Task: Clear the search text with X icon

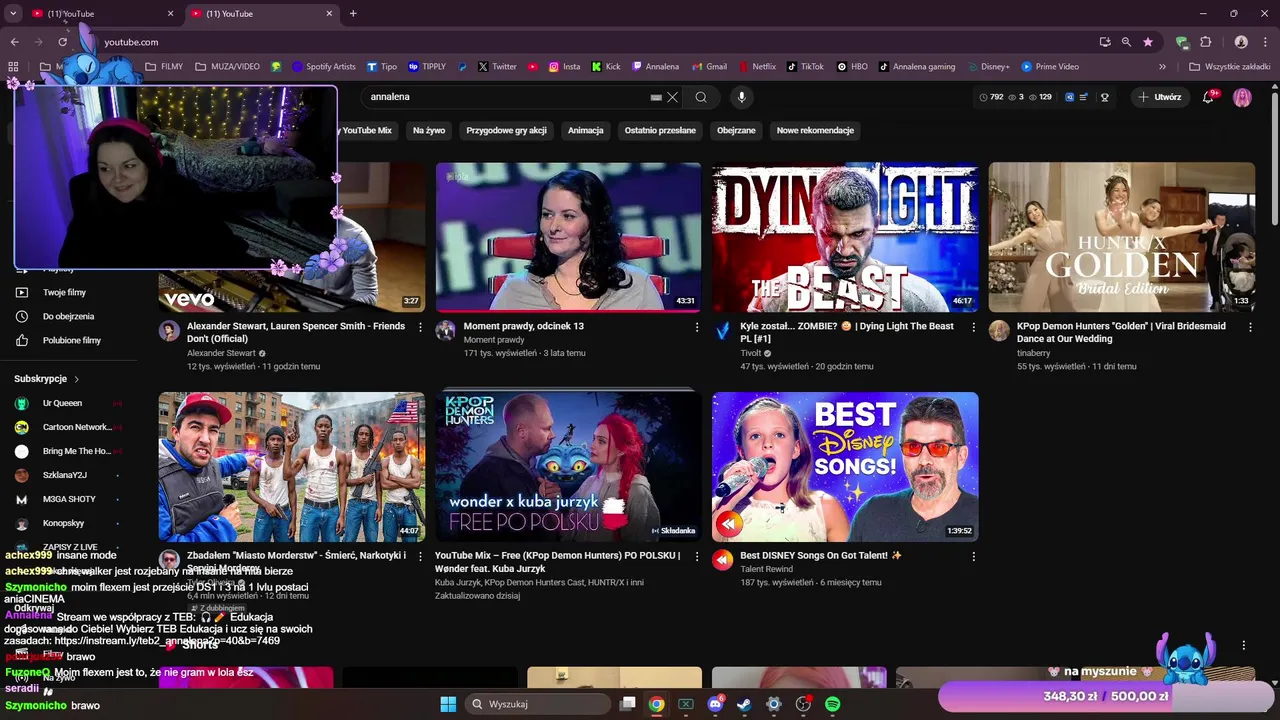Action: [x=673, y=97]
